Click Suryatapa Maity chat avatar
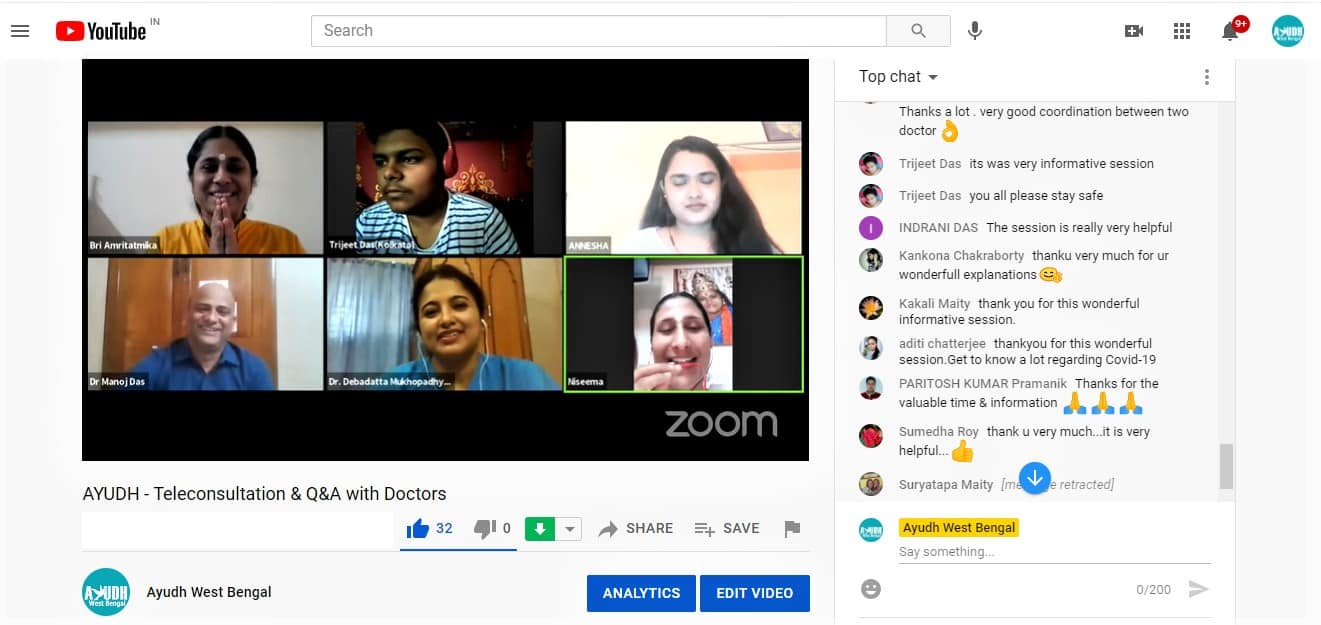This screenshot has width=1321, height=625. pyautogui.click(x=871, y=484)
